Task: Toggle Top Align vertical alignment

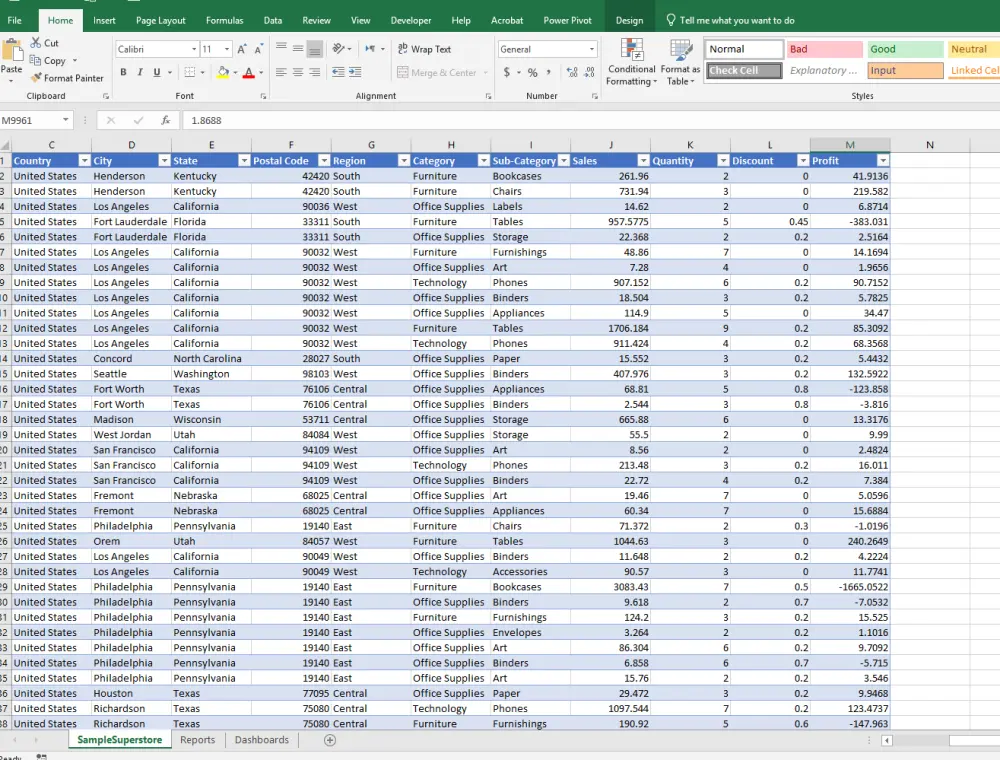Action: tap(281, 48)
